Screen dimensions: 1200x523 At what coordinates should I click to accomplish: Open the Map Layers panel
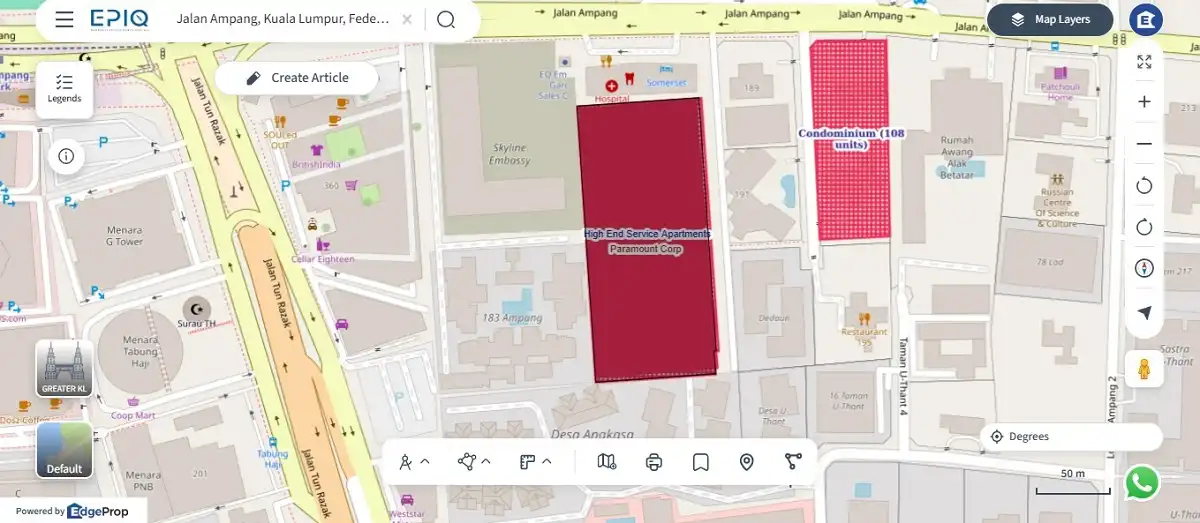click(1050, 20)
